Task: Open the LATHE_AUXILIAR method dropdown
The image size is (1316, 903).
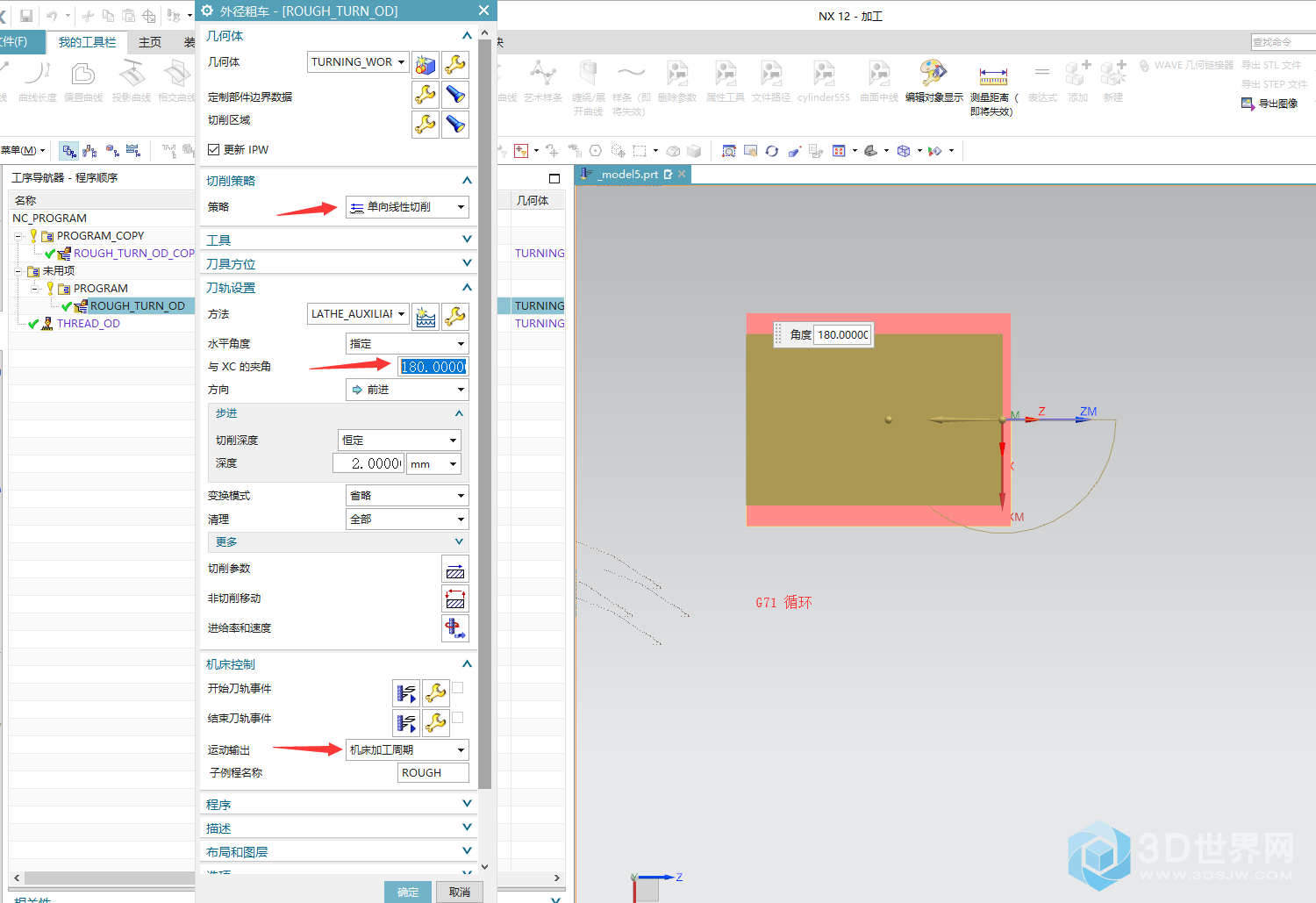Action: (358, 314)
